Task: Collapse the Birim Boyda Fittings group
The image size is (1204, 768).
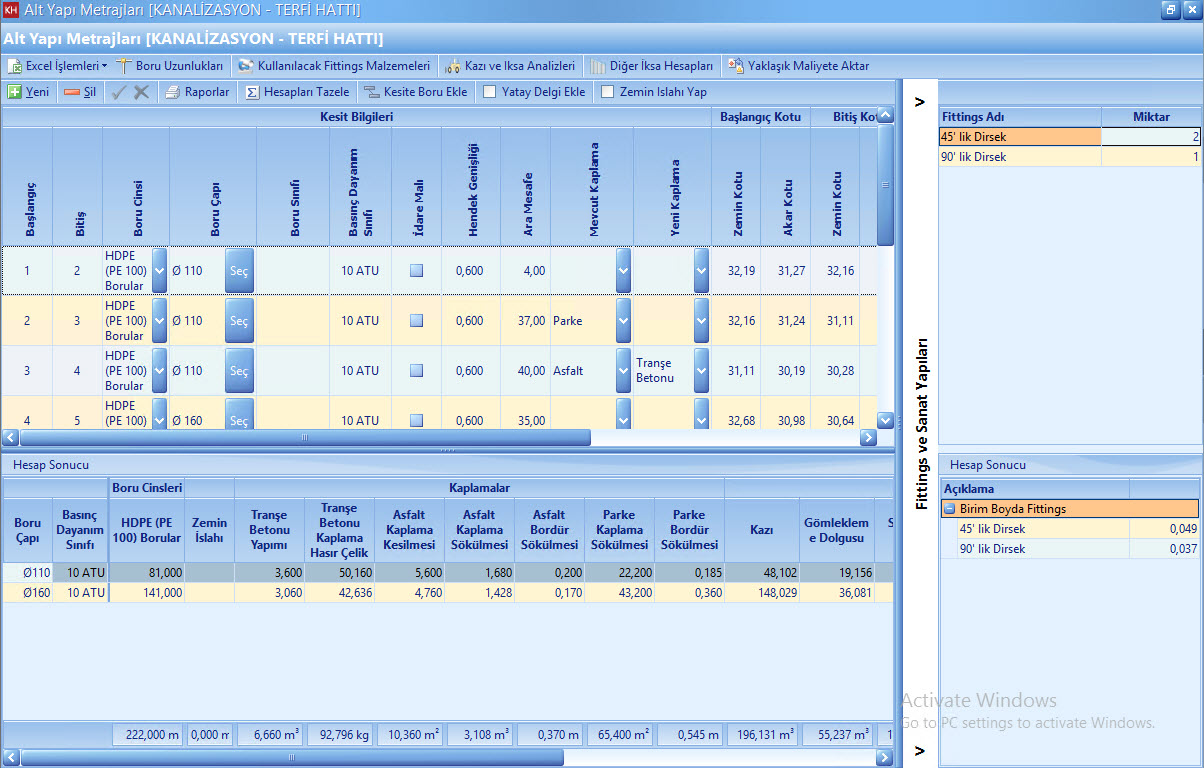Action: [x=949, y=509]
